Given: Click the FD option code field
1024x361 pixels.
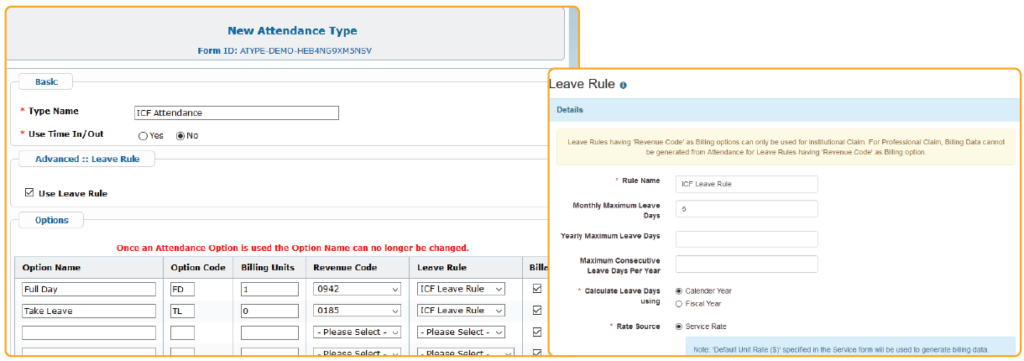Looking at the screenshot, I should [x=182, y=289].
